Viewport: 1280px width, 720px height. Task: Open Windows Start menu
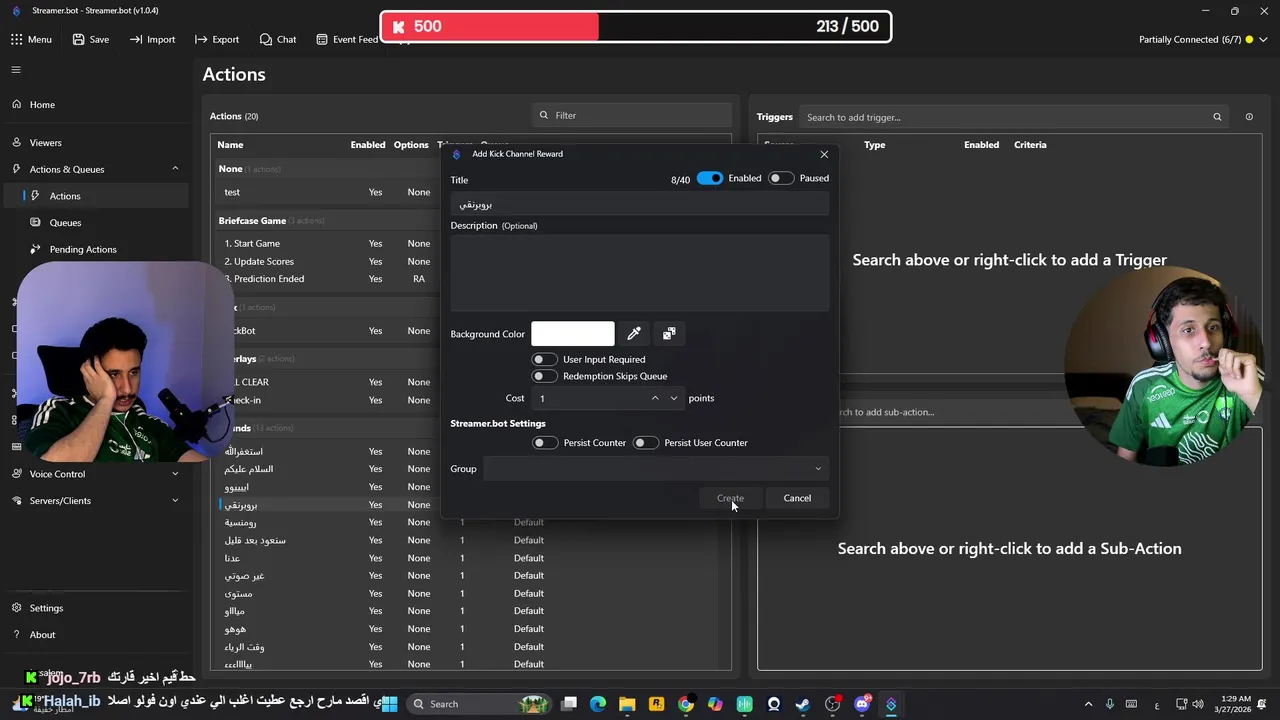pos(390,704)
